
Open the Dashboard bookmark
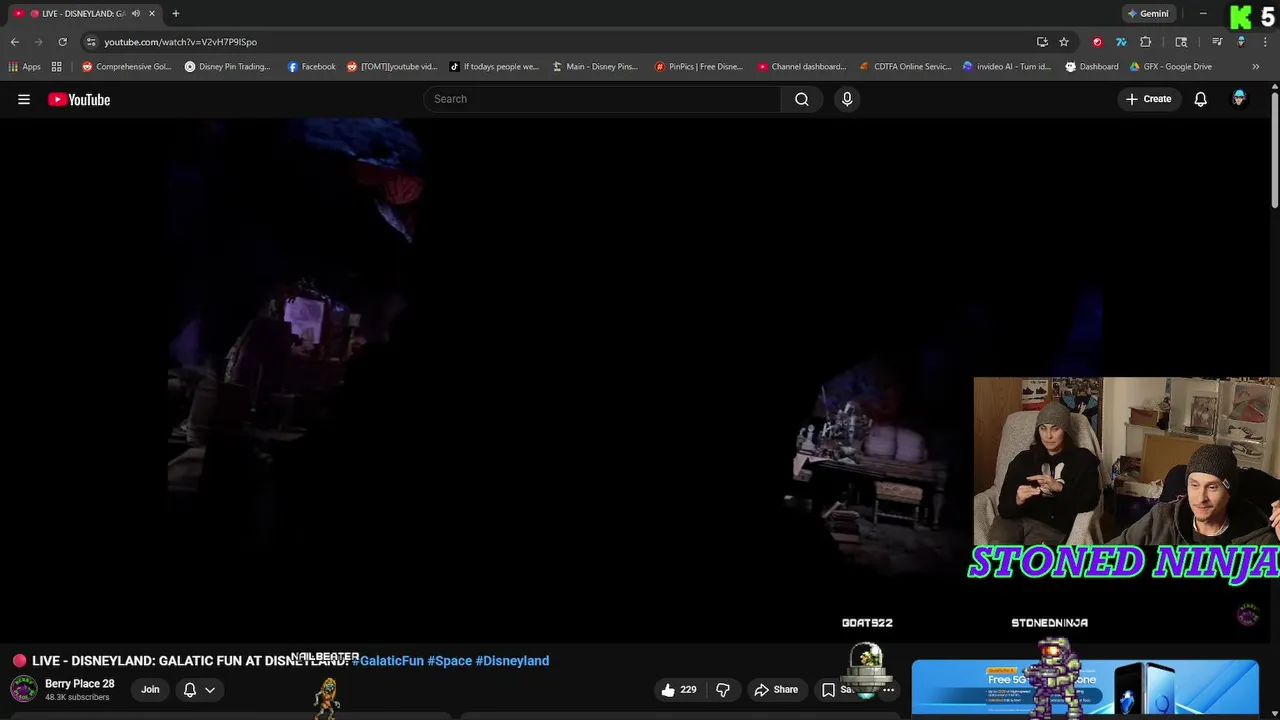1092,67
